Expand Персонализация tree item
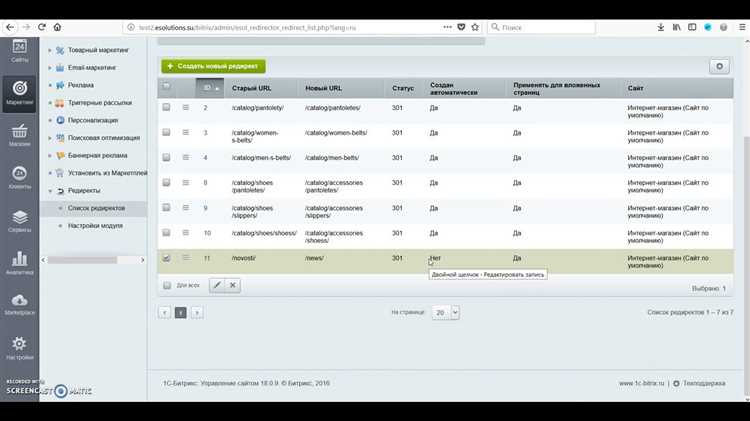Image resolution: width=750 pixels, height=421 pixels. click(x=50, y=121)
